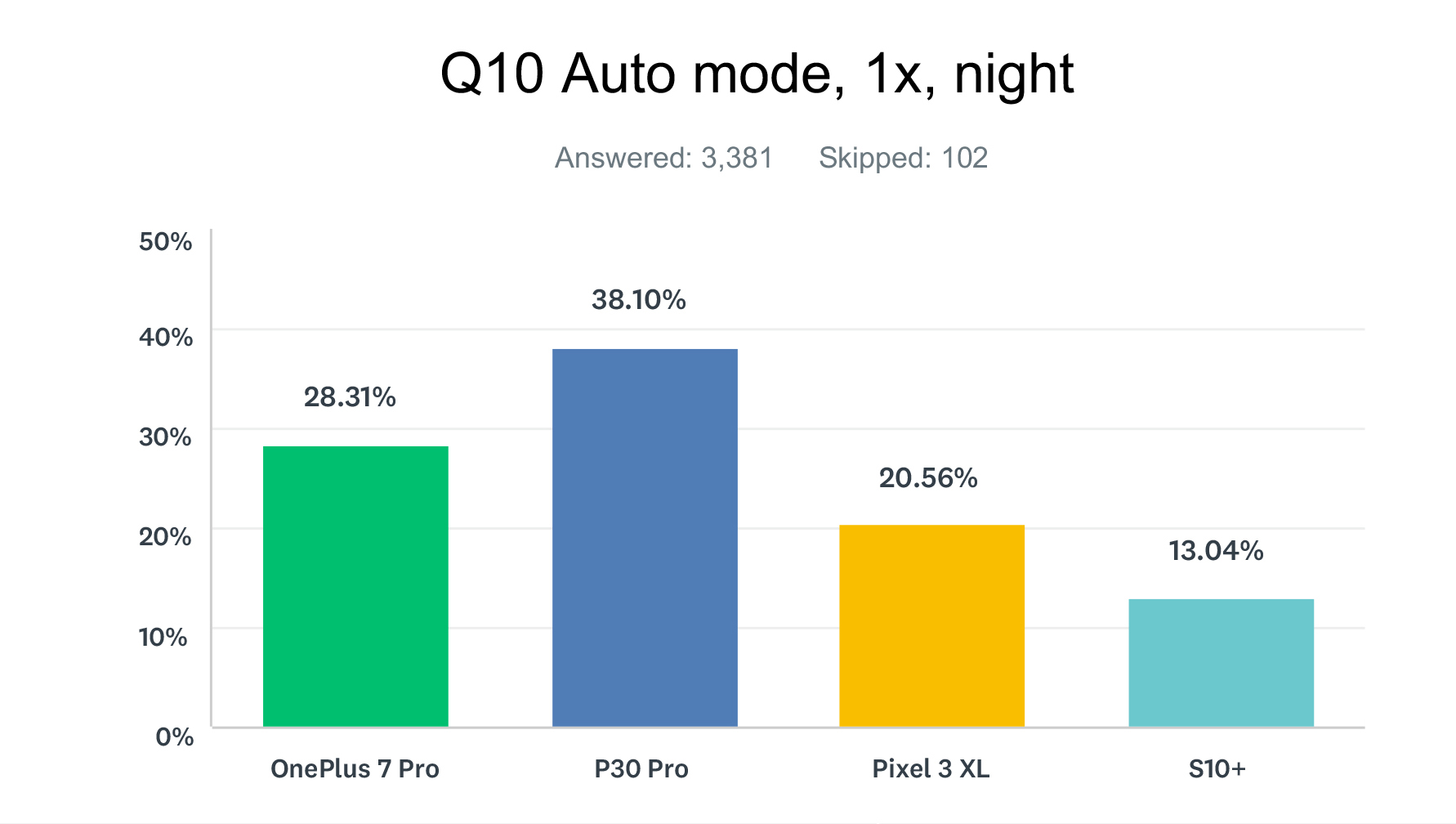Viewport: 1456px width, 824px height.
Task: Select the 10% y-axis tick label
Action: click(x=163, y=638)
